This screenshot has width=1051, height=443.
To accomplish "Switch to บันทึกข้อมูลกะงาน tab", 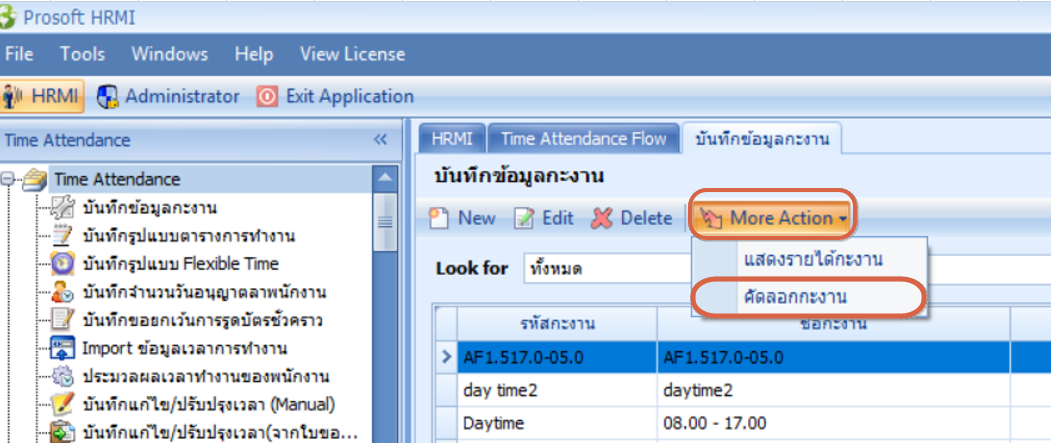I will tap(762, 139).
